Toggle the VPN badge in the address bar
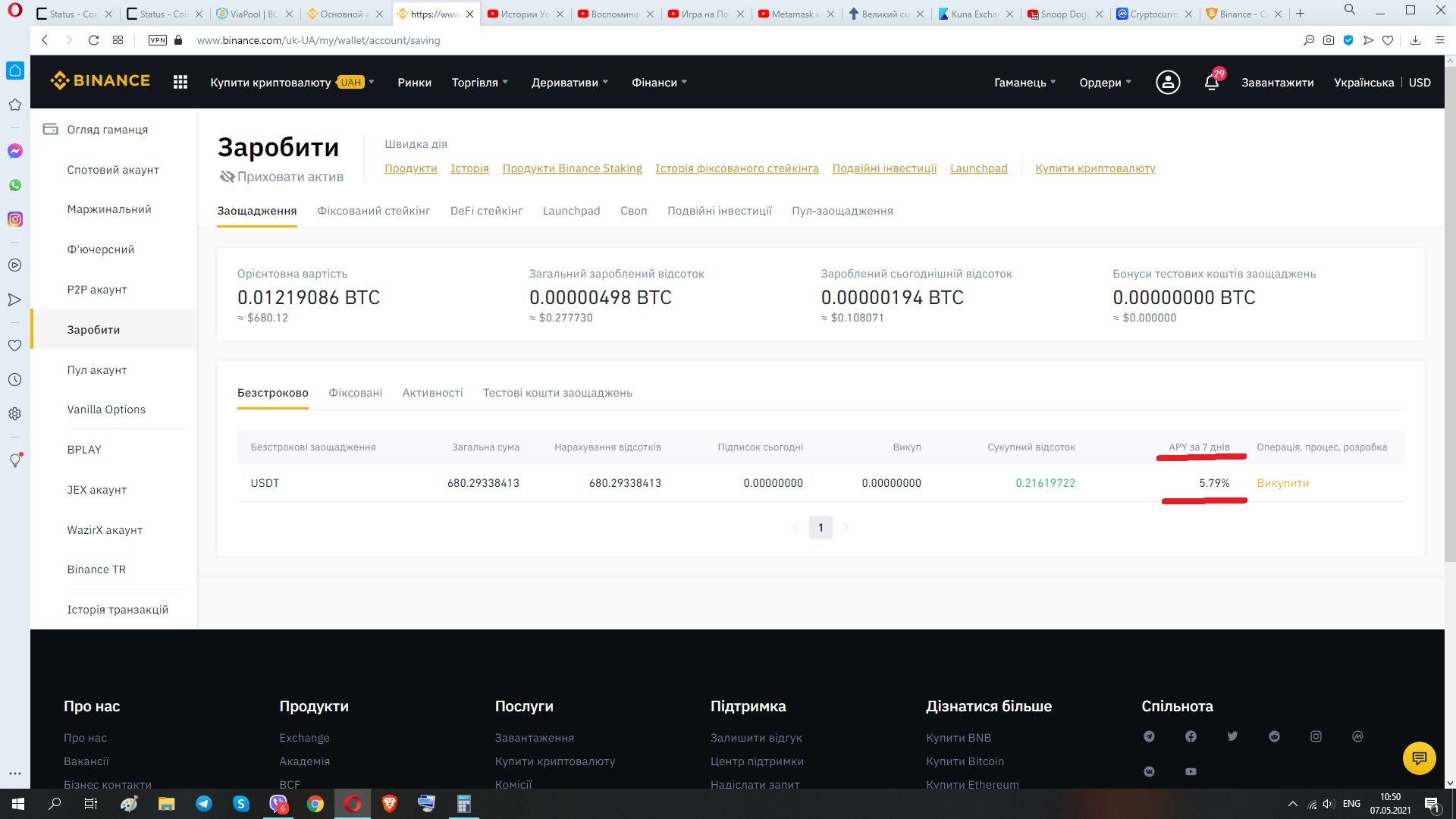The image size is (1456, 819). pyautogui.click(x=158, y=40)
